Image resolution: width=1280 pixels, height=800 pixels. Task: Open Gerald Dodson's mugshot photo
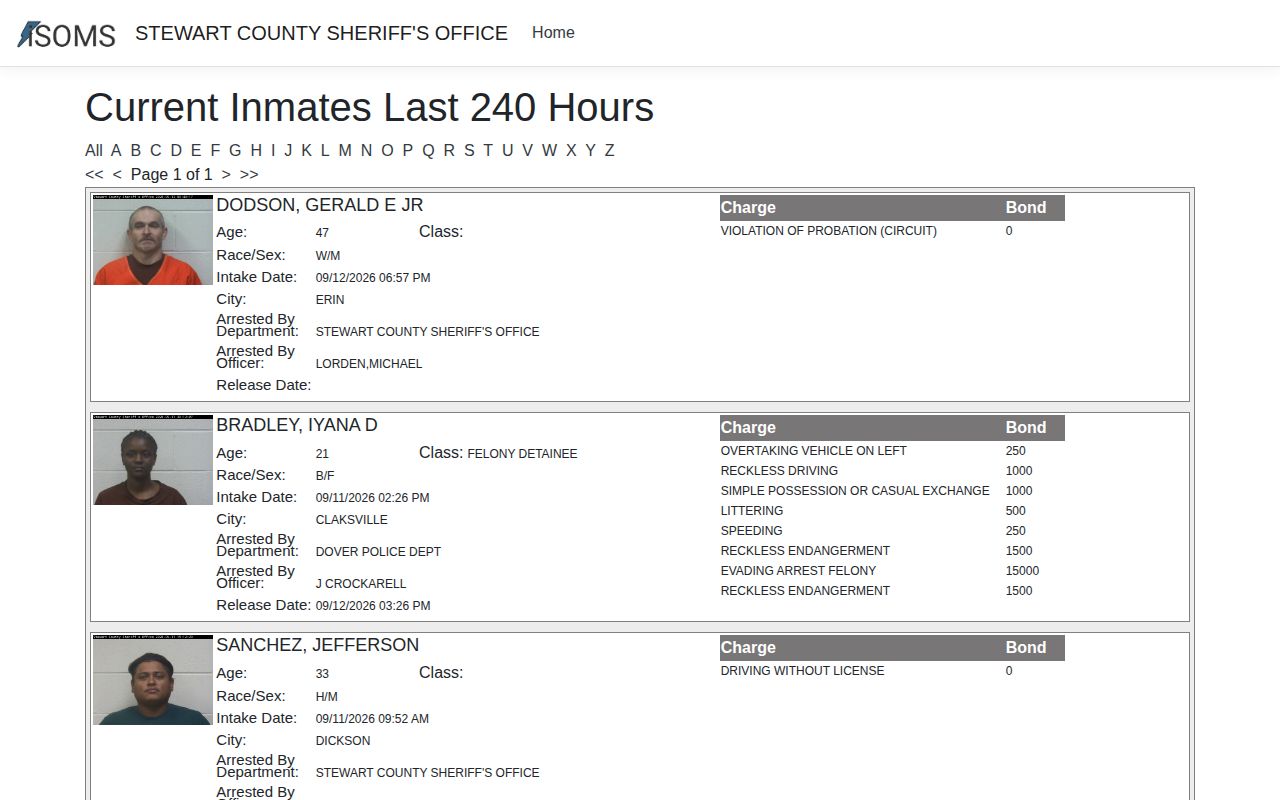click(153, 240)
